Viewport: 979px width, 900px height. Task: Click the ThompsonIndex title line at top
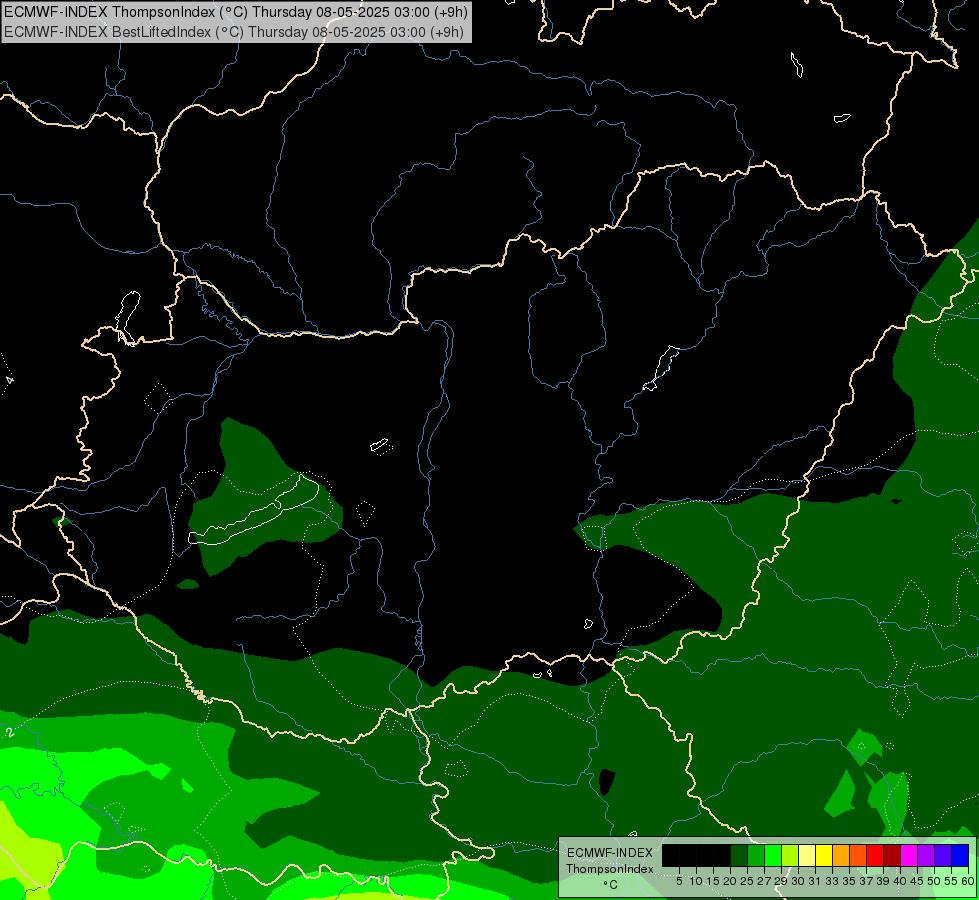pos(235,12)
